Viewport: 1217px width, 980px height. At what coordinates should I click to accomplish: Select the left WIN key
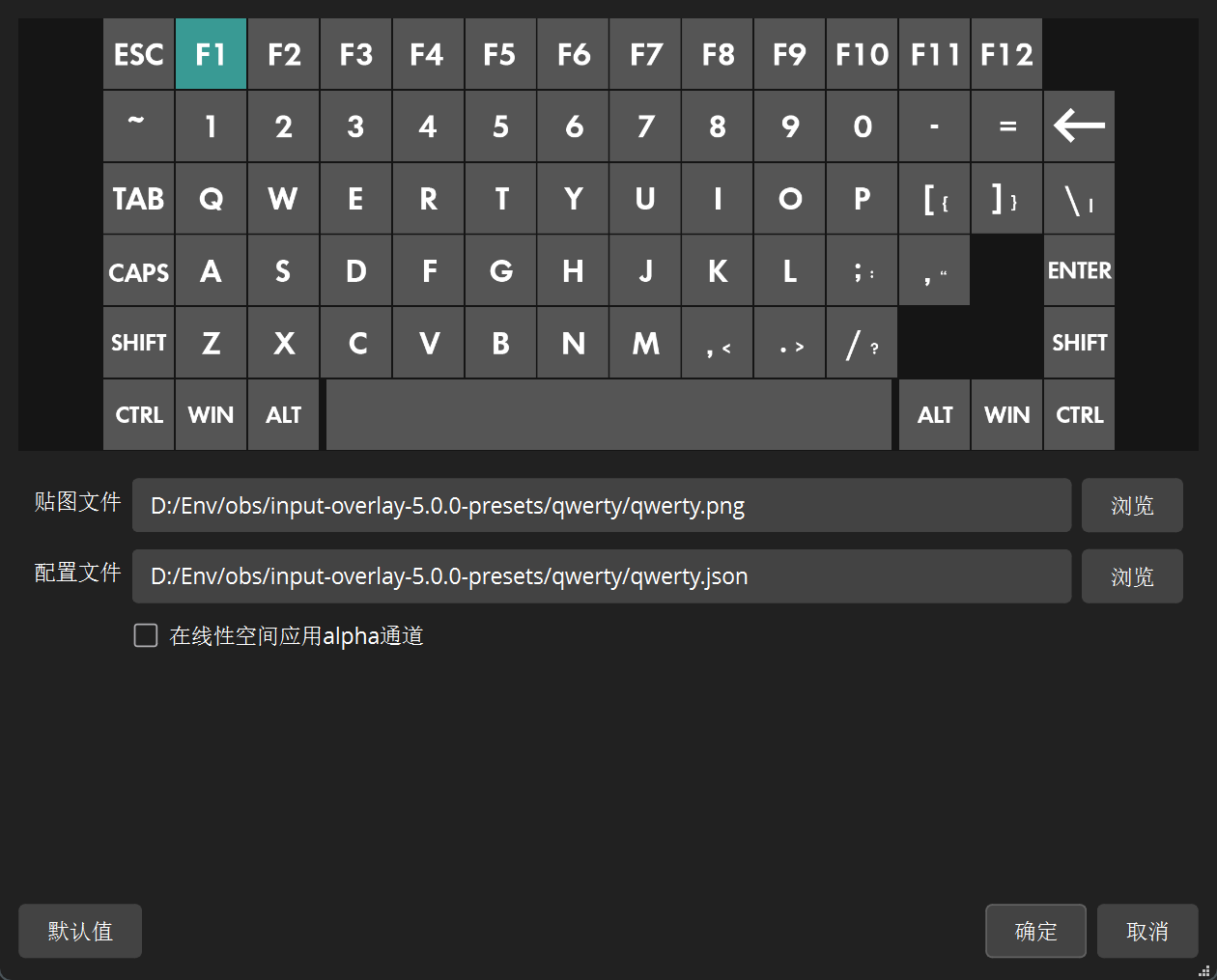211,414
